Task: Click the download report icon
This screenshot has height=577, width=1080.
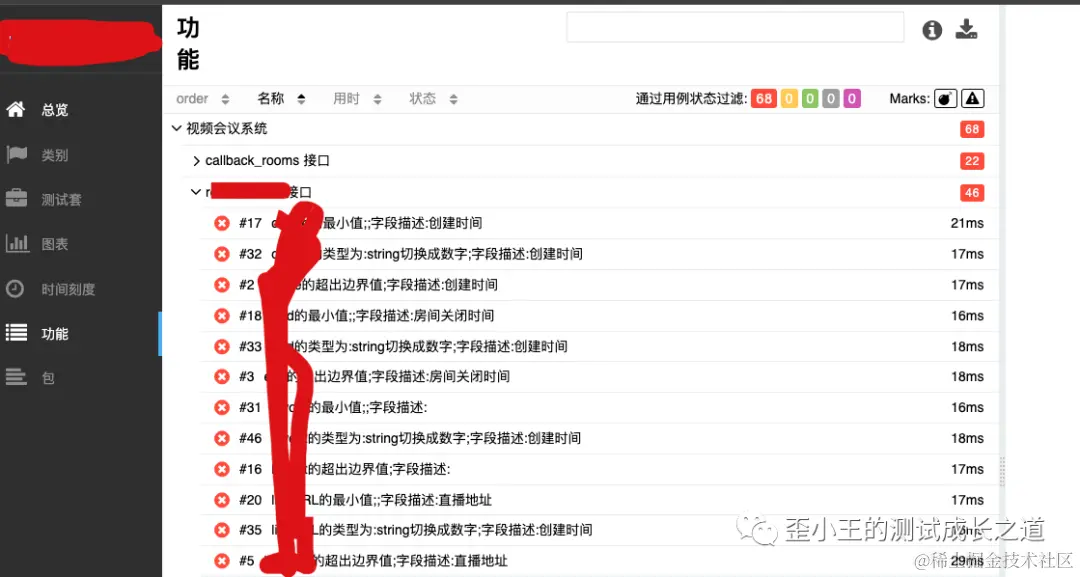Action: pos(966,30)
